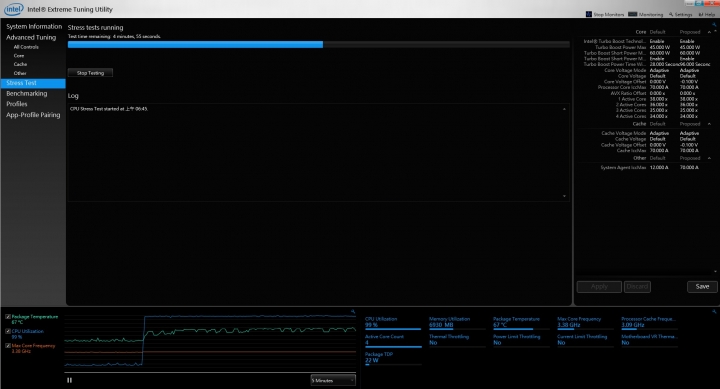Click the Package Temperature 67 °C tile

tap(521, 323)
